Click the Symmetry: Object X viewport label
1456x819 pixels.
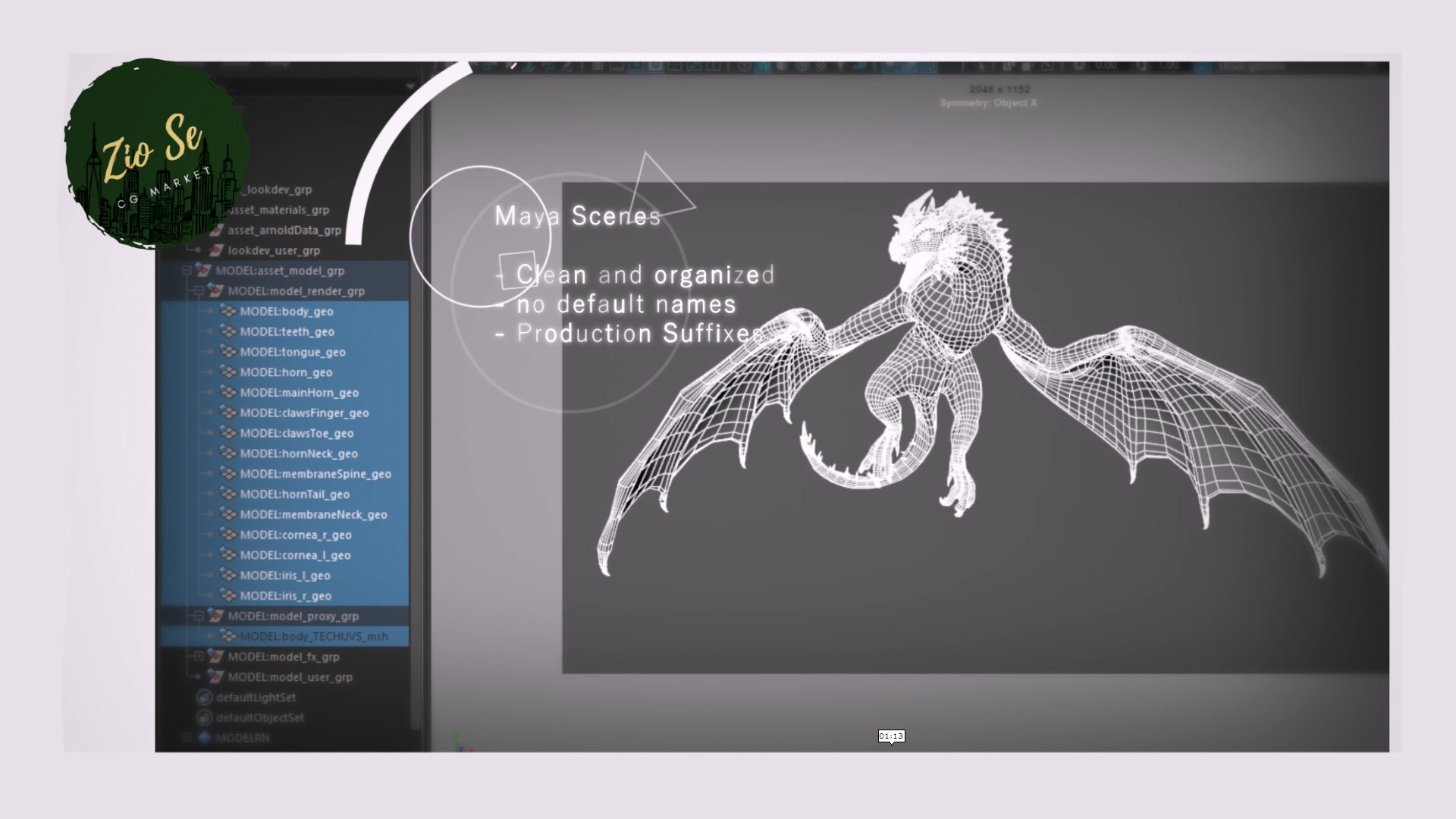click(988, 103)
